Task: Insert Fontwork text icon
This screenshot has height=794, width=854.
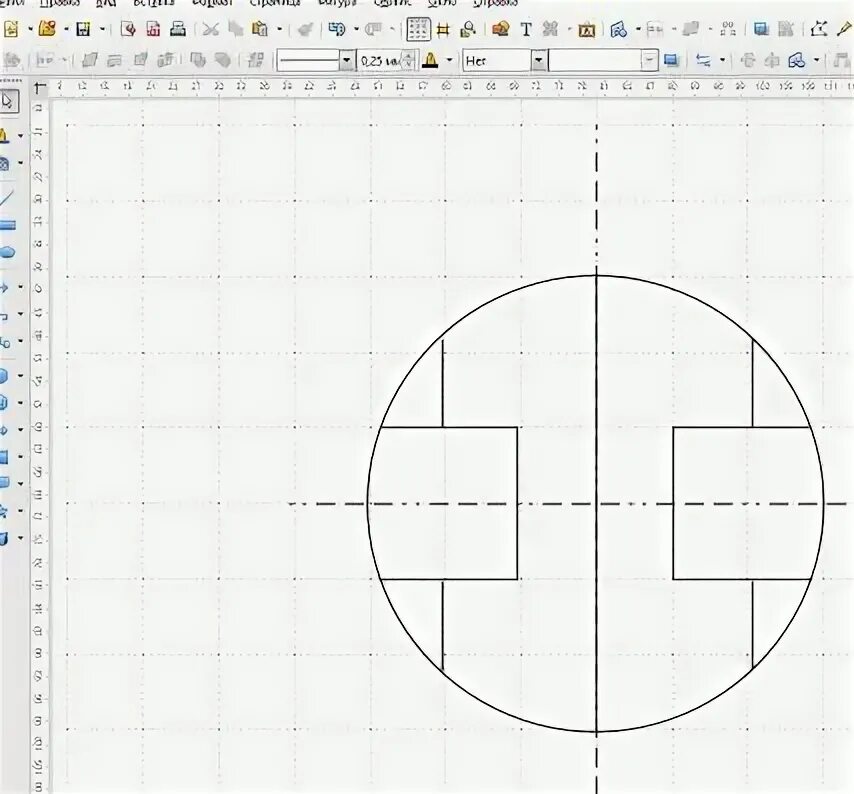Action: coord(587,29)
